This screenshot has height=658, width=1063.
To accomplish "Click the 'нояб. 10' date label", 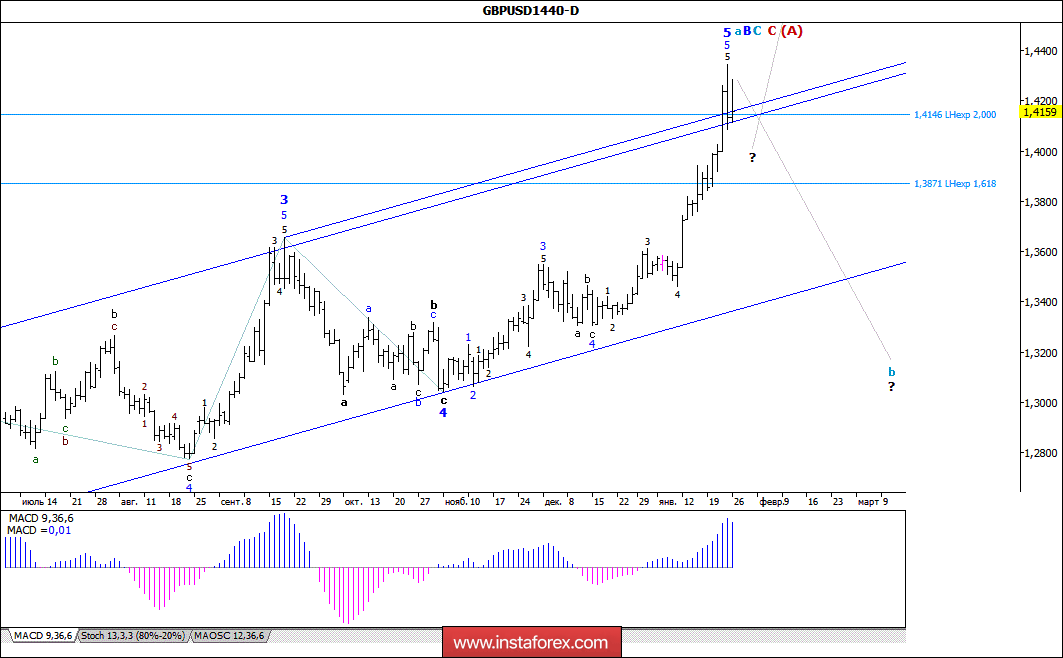I will 462,502.
